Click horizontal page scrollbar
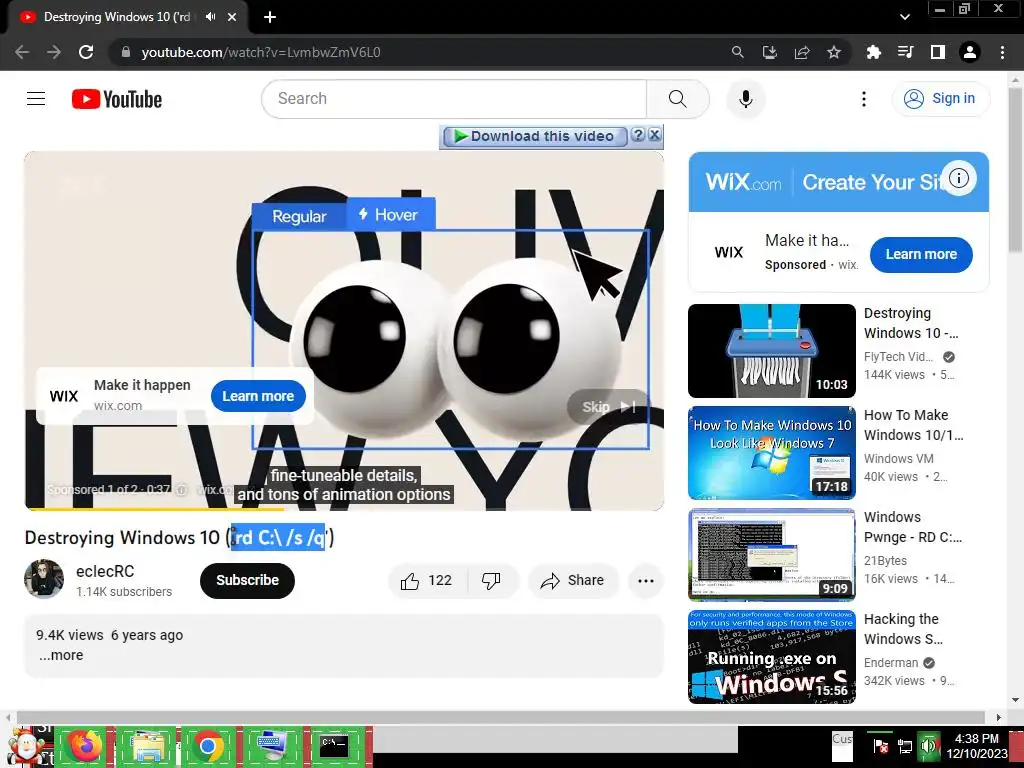The width and height of the screenshot is (1024, 768). 503,717
